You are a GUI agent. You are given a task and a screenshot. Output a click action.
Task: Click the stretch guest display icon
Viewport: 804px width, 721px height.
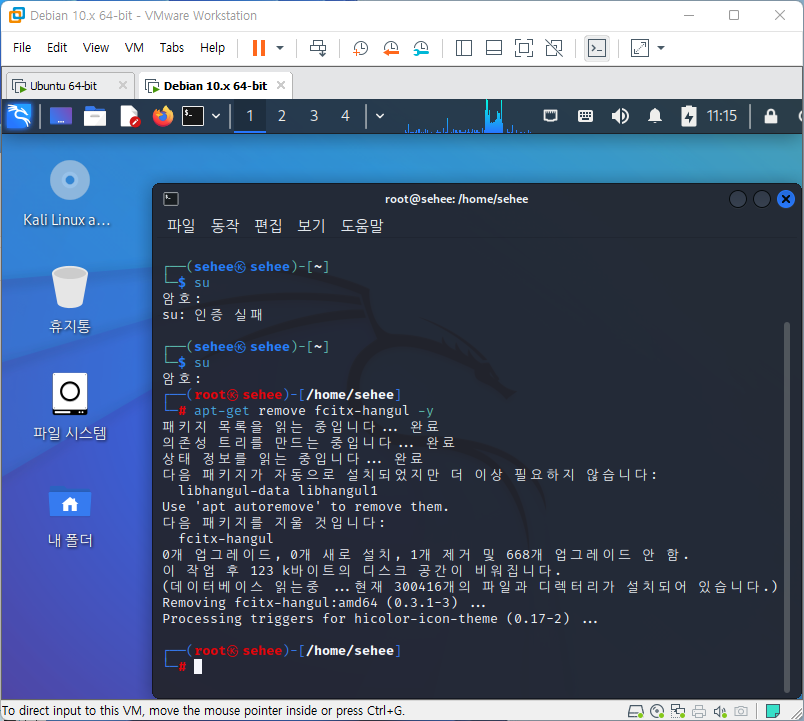(x=640, y=48)
